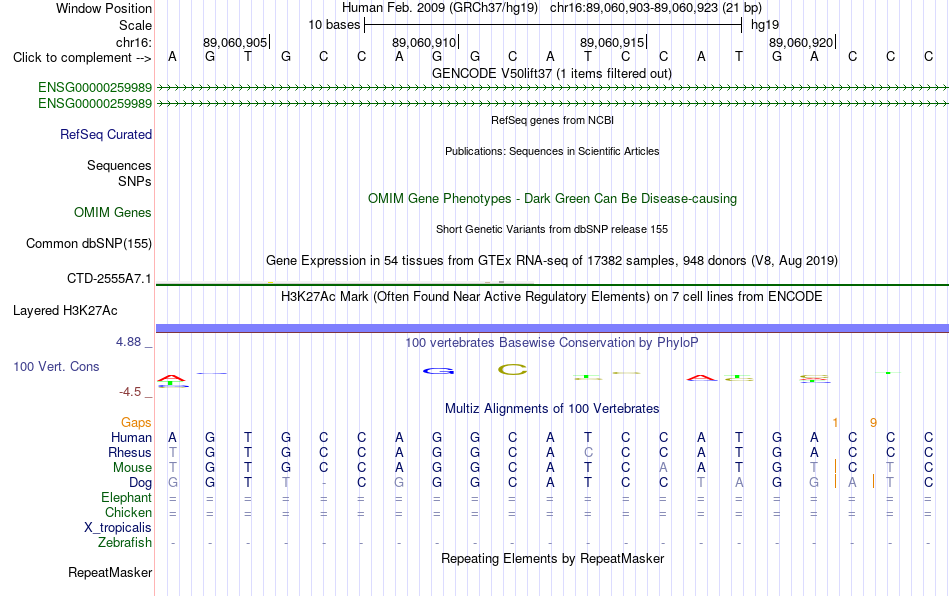This screenshot has width=950, height=596.
Task: Click the Multiz Alignments of 100 Vertebrates title
Action: [552, 408]
